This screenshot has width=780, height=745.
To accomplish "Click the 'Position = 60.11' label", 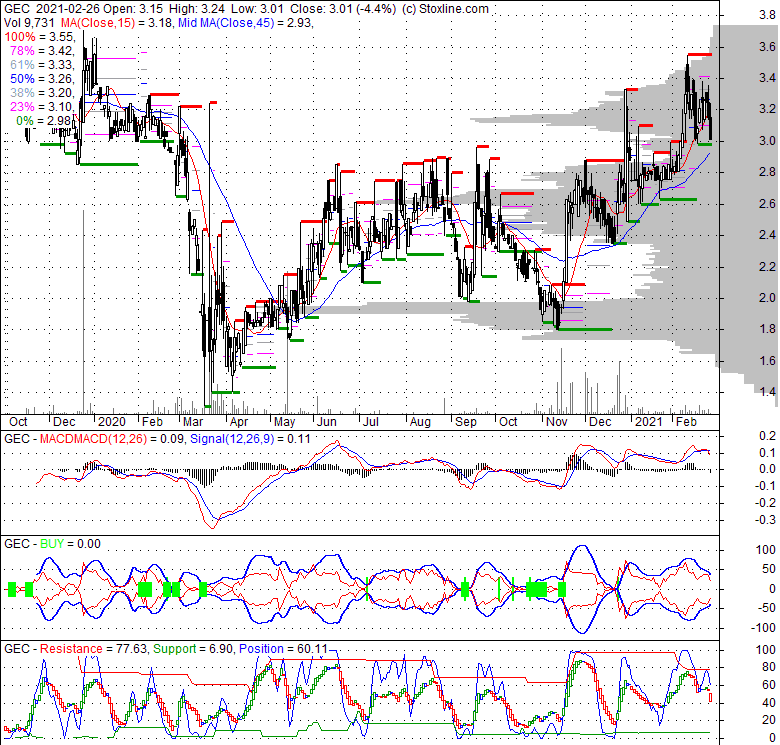I will [x=284, y=649].
